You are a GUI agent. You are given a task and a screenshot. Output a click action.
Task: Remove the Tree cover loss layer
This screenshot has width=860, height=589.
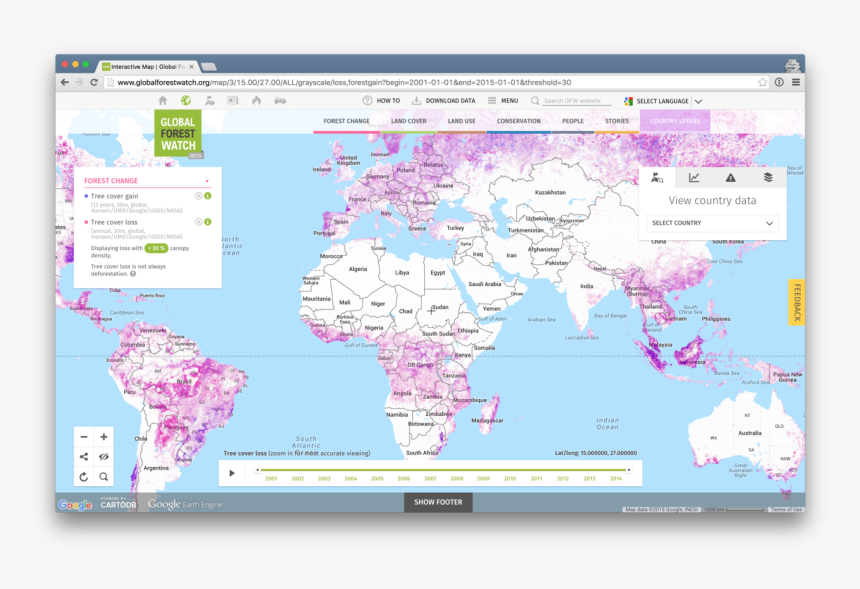coord(198,222)
